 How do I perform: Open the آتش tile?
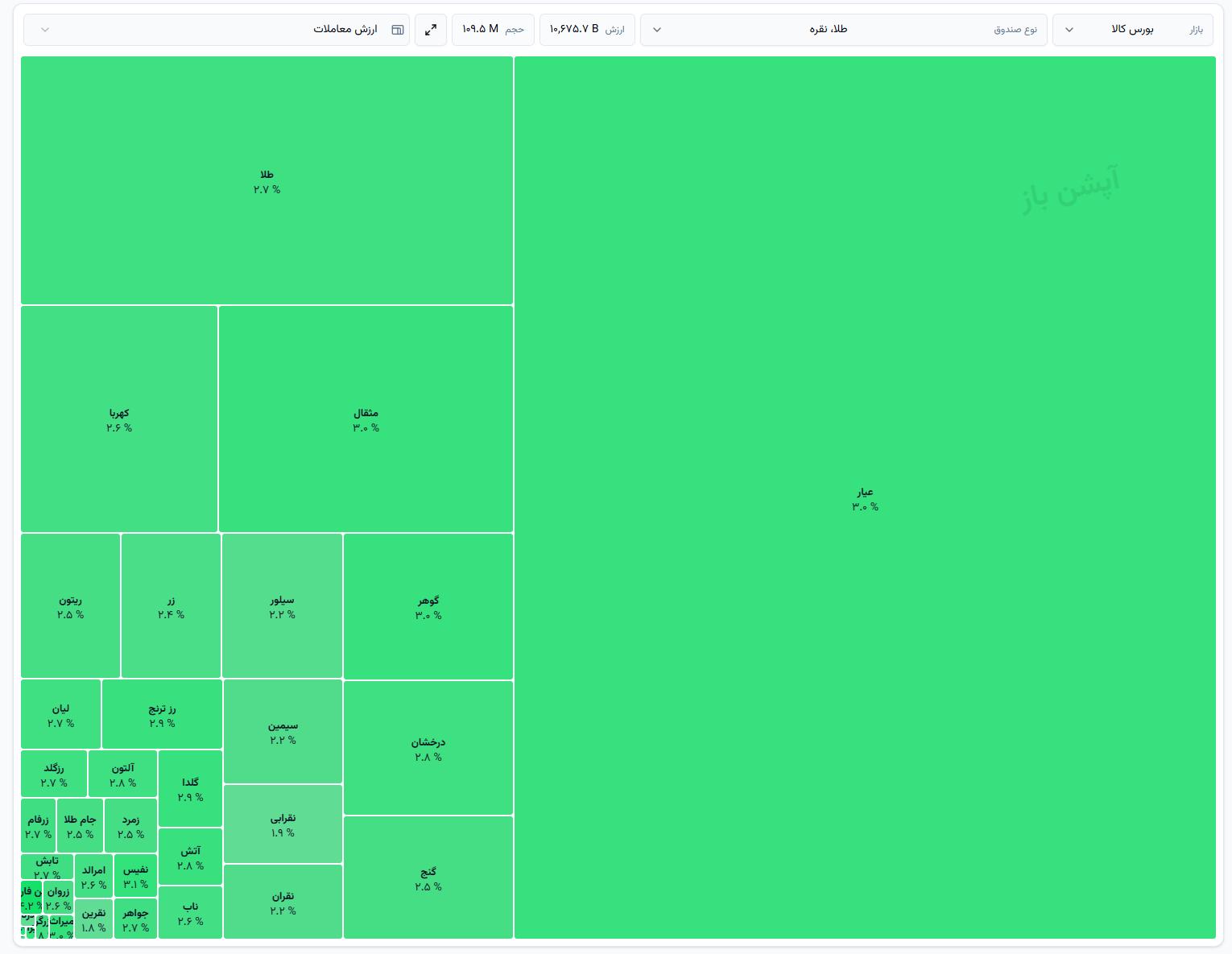[x=190, y=857]
